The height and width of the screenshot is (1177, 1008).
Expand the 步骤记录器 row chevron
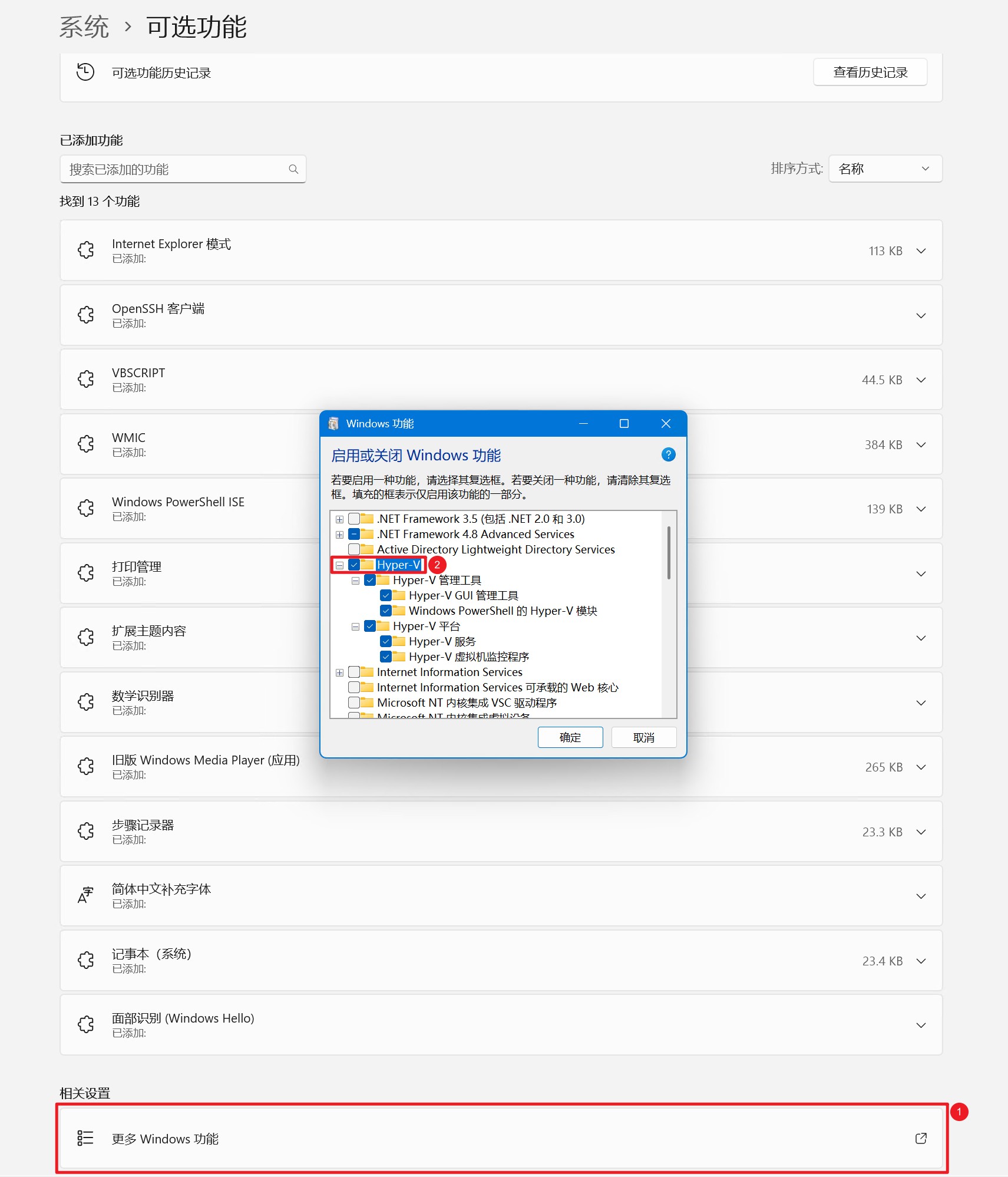[x=921, y=832]
